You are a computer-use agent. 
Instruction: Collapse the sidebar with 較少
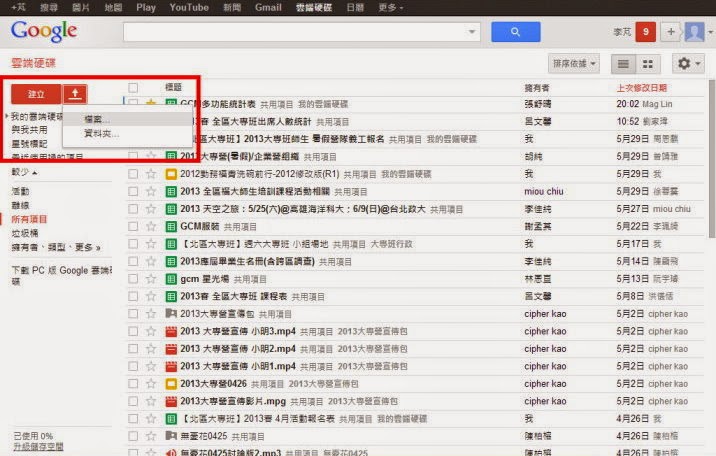click(x=24, y=172)
